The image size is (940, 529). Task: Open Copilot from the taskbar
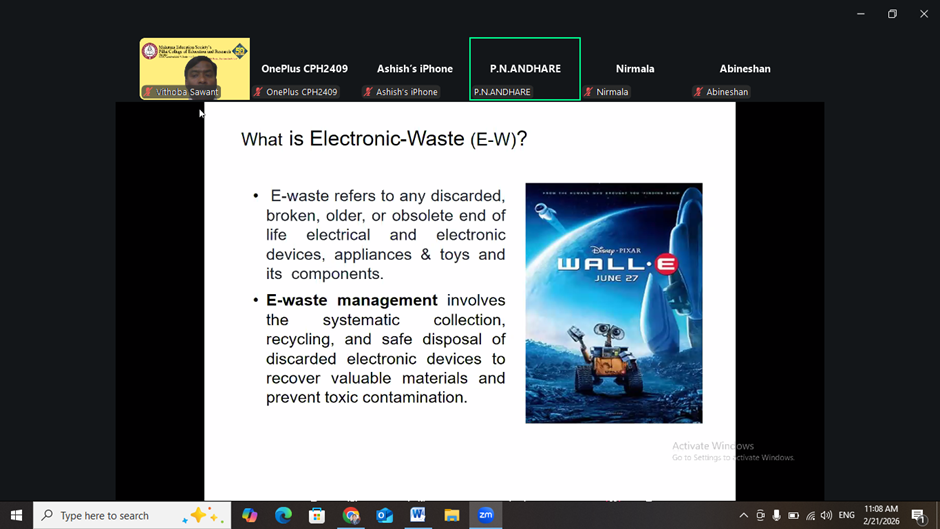click(x=250, y=515)
